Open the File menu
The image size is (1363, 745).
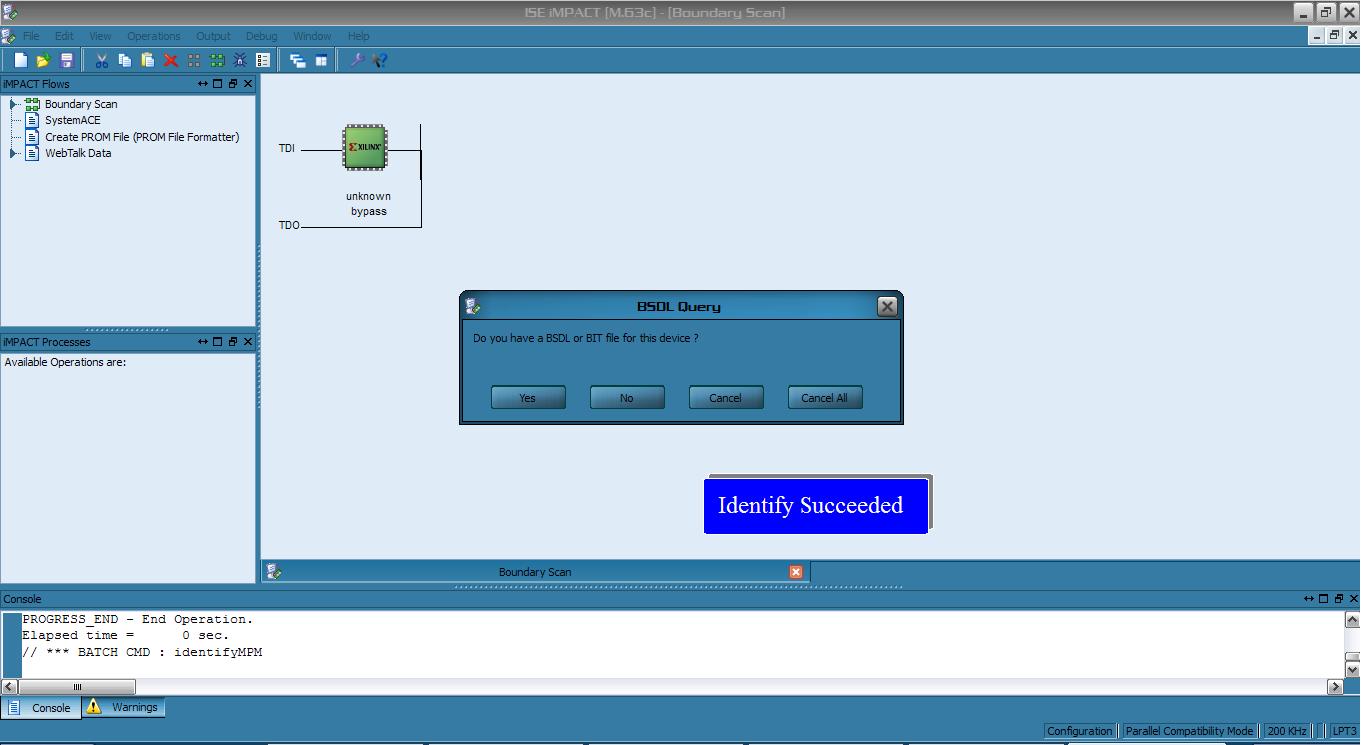(x=31, y=36)
